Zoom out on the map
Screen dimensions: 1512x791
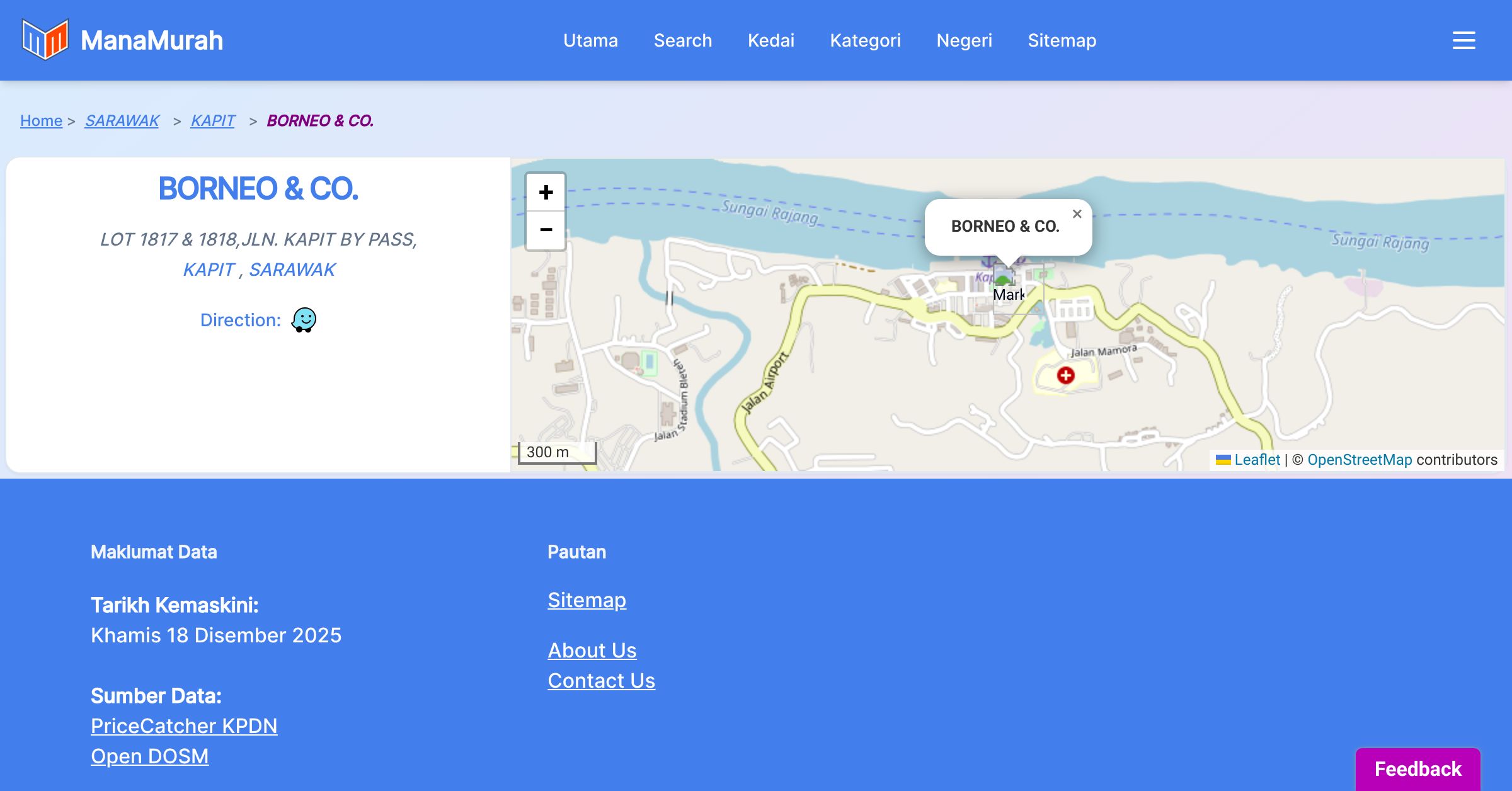coord(546,230)
